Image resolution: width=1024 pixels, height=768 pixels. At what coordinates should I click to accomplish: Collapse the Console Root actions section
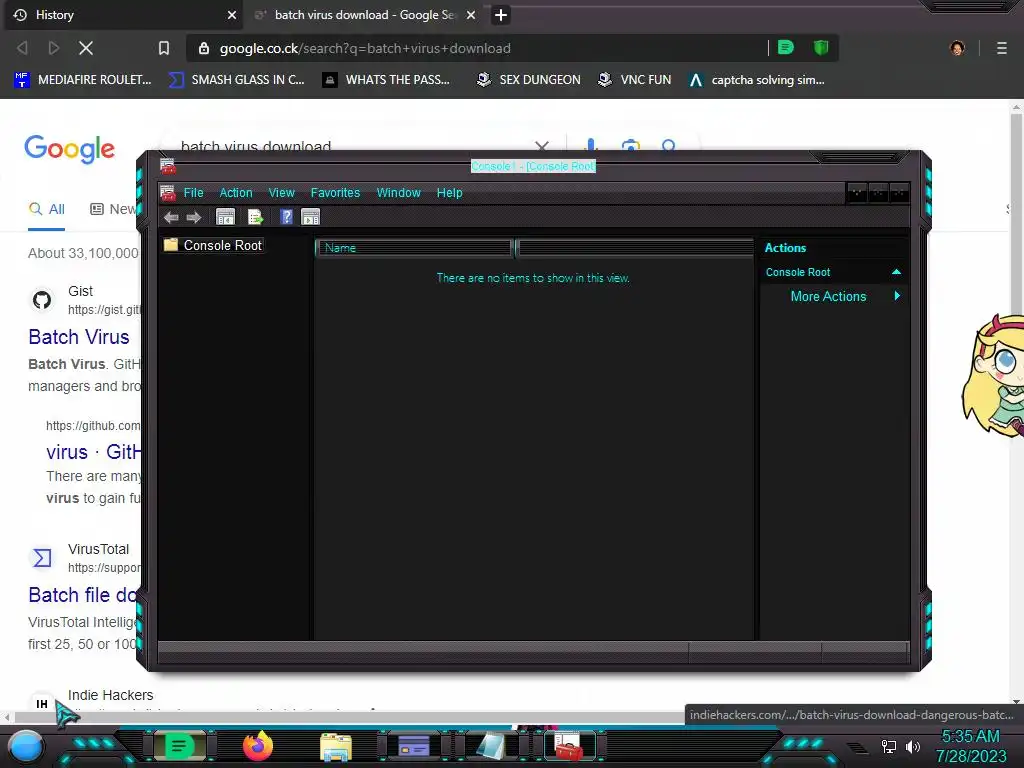pyautogui.click(x=896, y=272)
